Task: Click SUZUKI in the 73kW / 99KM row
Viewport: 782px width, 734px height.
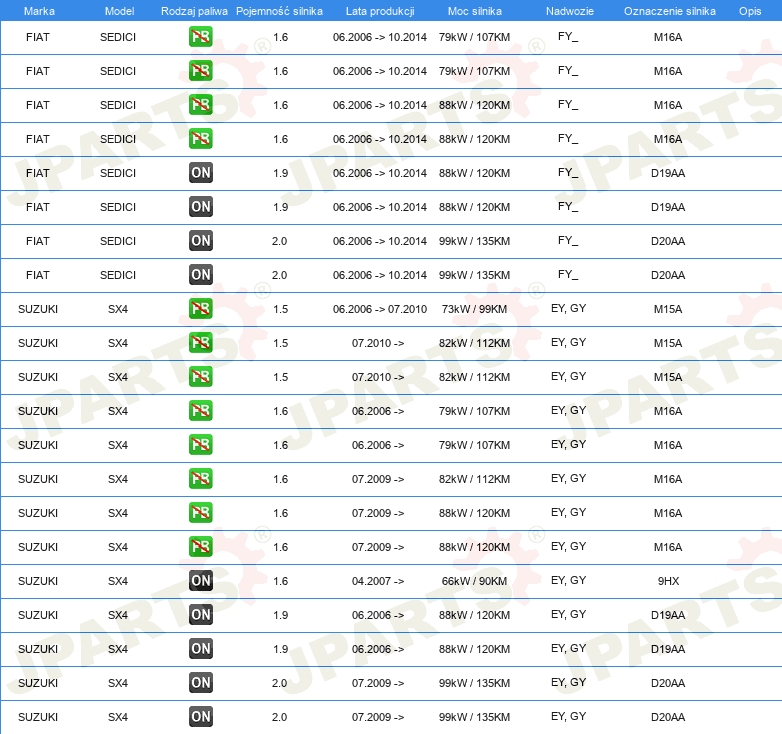Action: (x=38, y=309)
